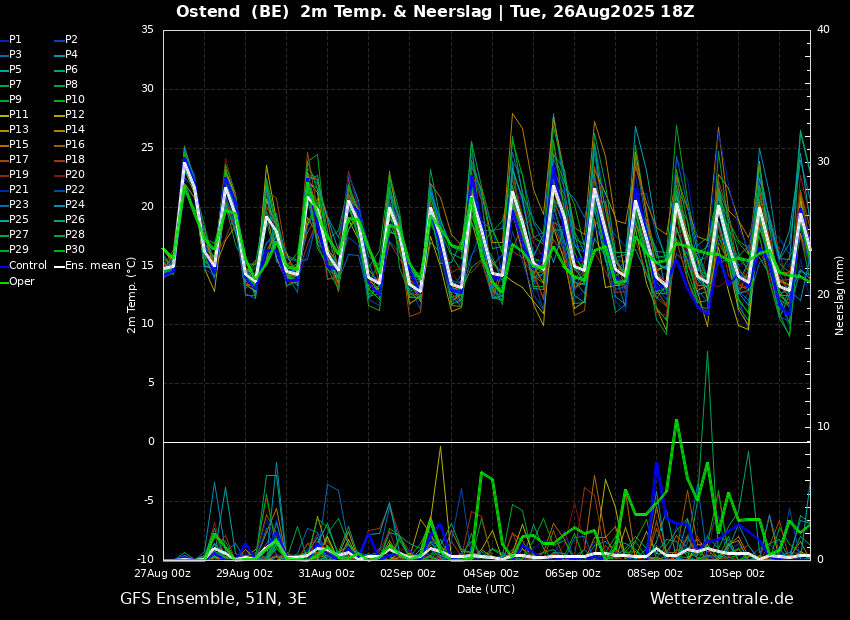Click the P1 legend entry

point(15,40)
